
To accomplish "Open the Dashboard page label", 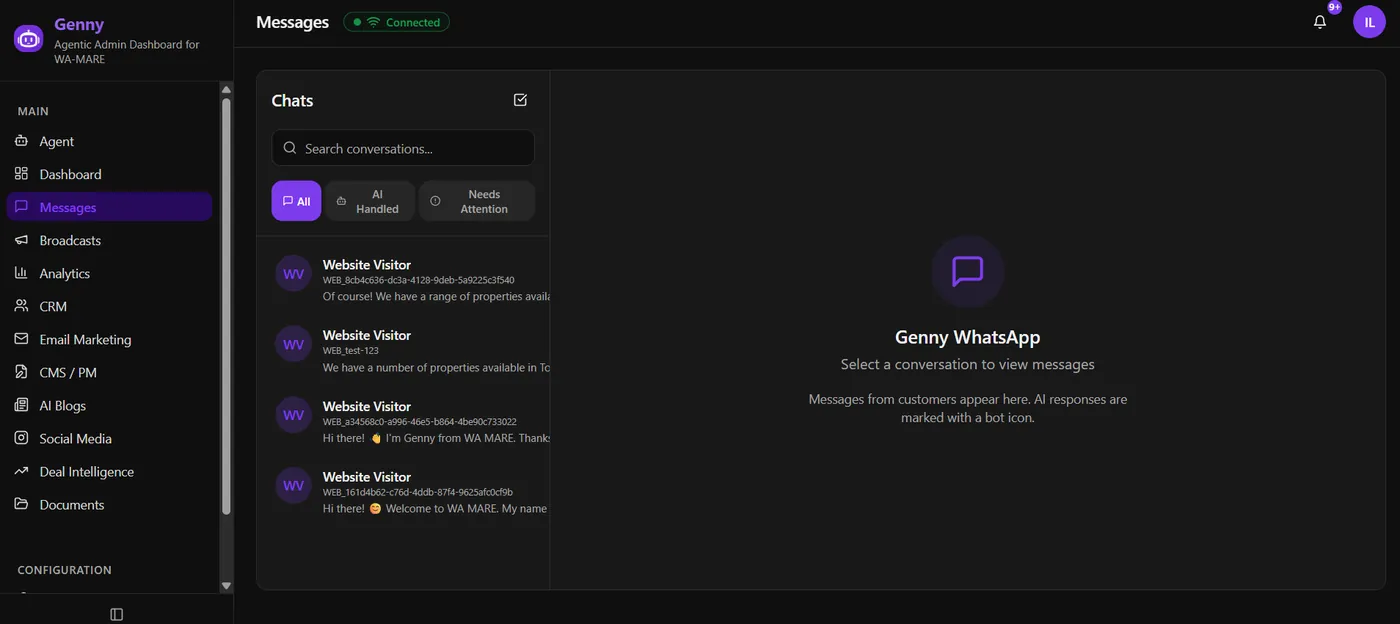I will click(x=71, y=174).
